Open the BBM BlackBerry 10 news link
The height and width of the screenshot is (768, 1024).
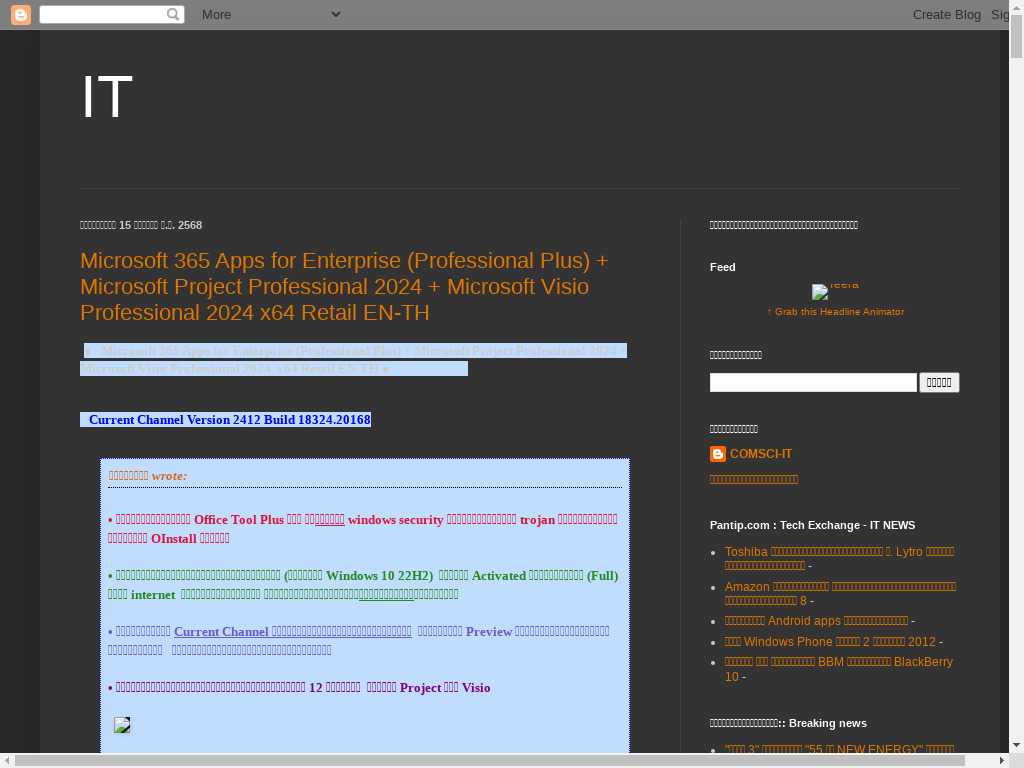click(839, 669)
